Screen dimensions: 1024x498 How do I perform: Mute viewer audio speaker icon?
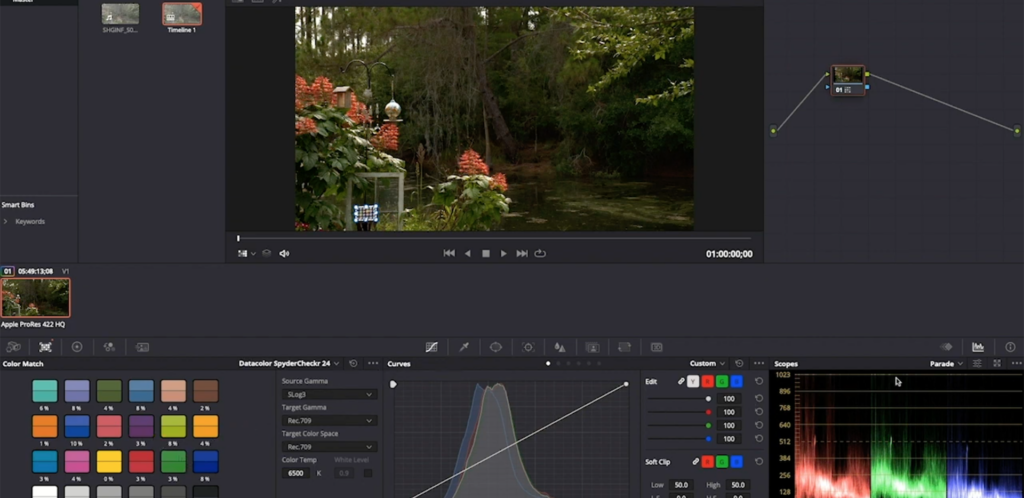pos(284,253)
